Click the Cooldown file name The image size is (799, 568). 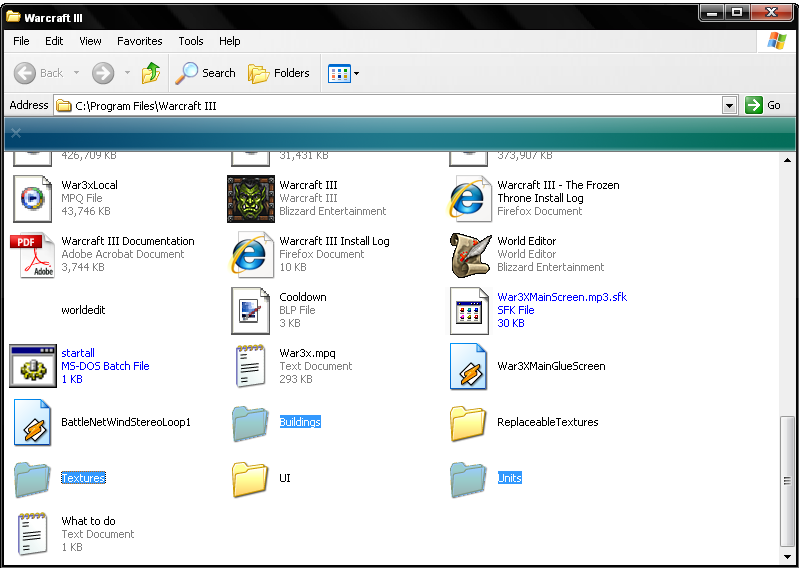pos(303,297)
